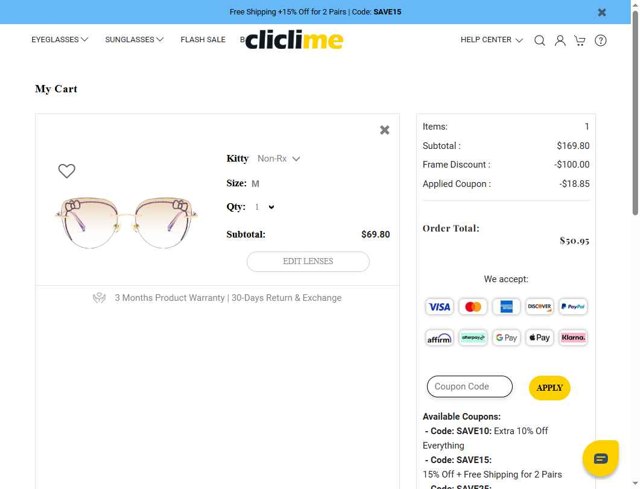Click the Klarna payment icon

pos(573,338)
